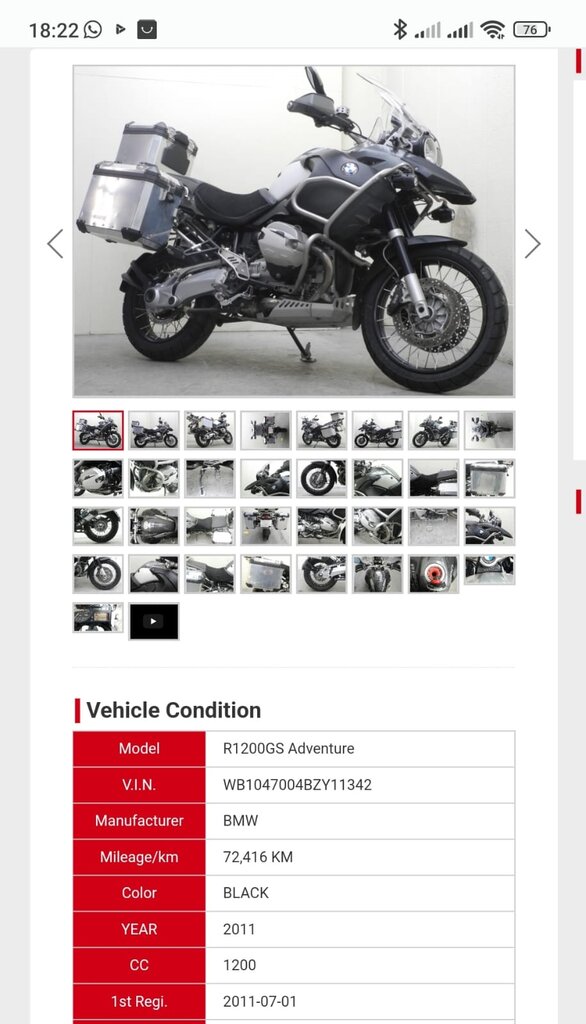The image size is (586, 1024).
Task: Go to previous photo with left arrow
Action: point(56,244)
